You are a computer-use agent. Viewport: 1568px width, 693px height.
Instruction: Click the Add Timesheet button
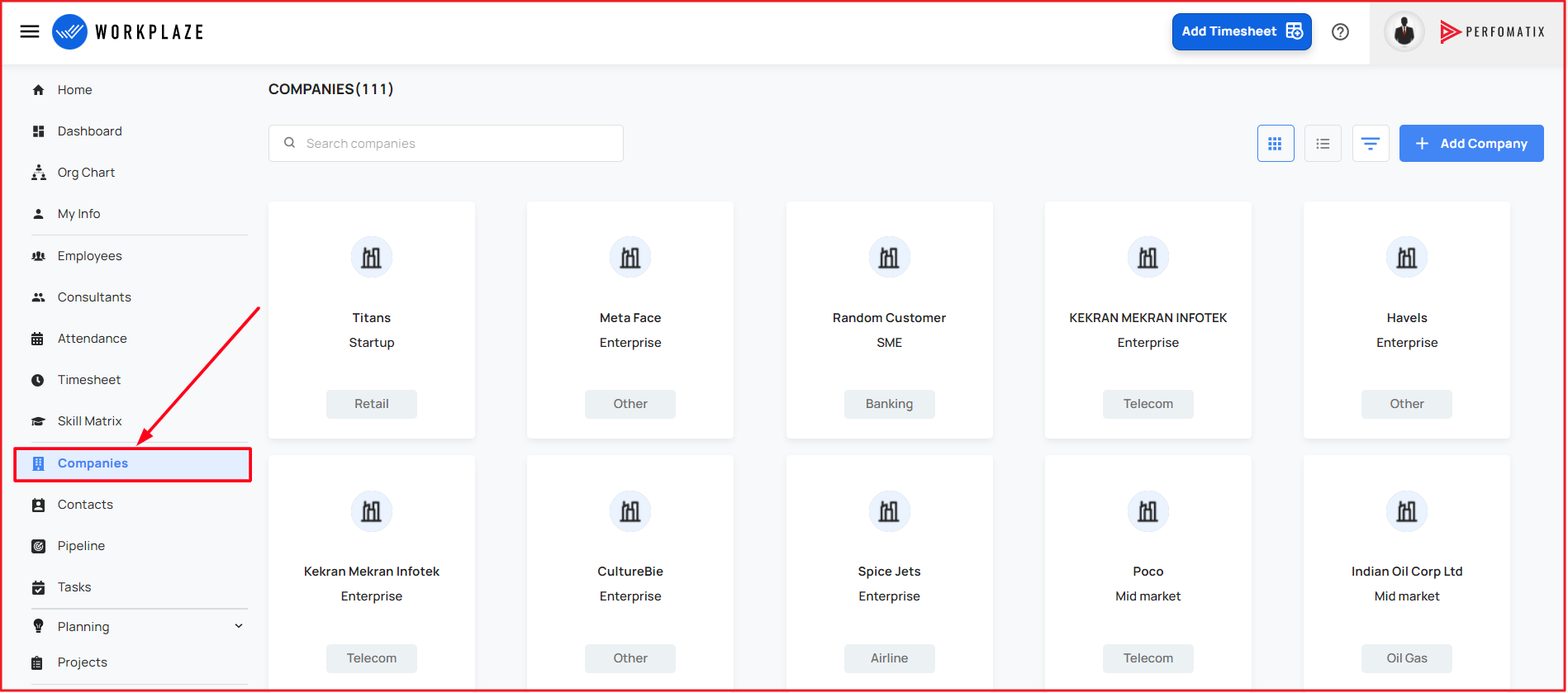pos(1242,32)
